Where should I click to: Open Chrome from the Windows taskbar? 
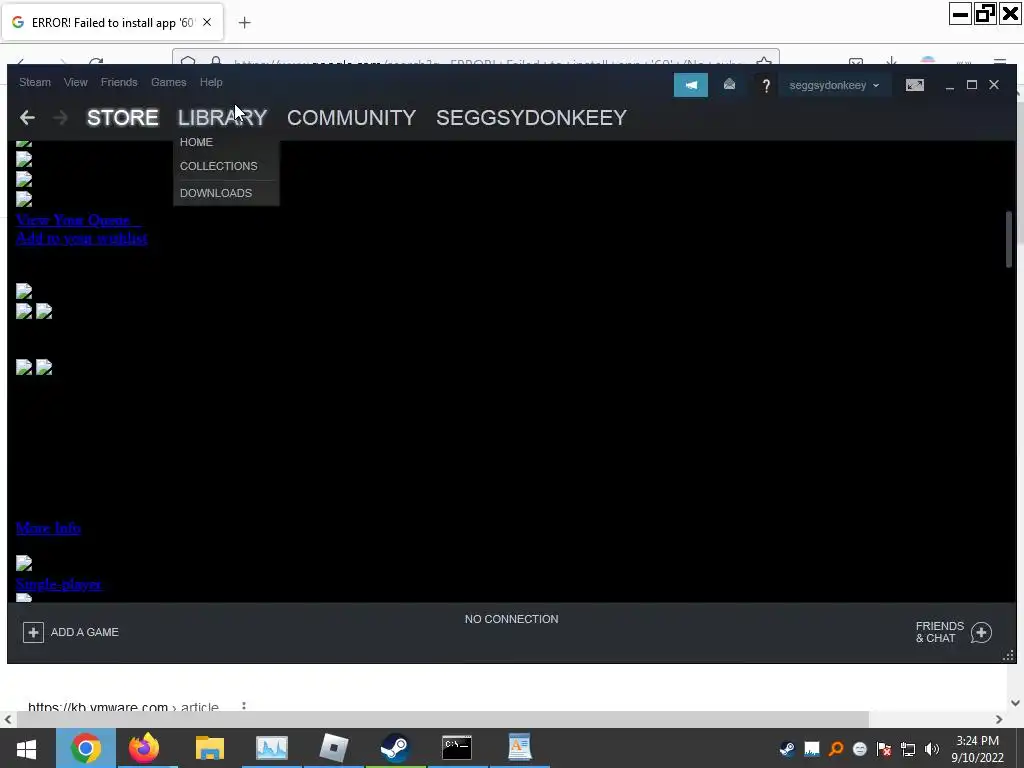(x=86, y=748)
